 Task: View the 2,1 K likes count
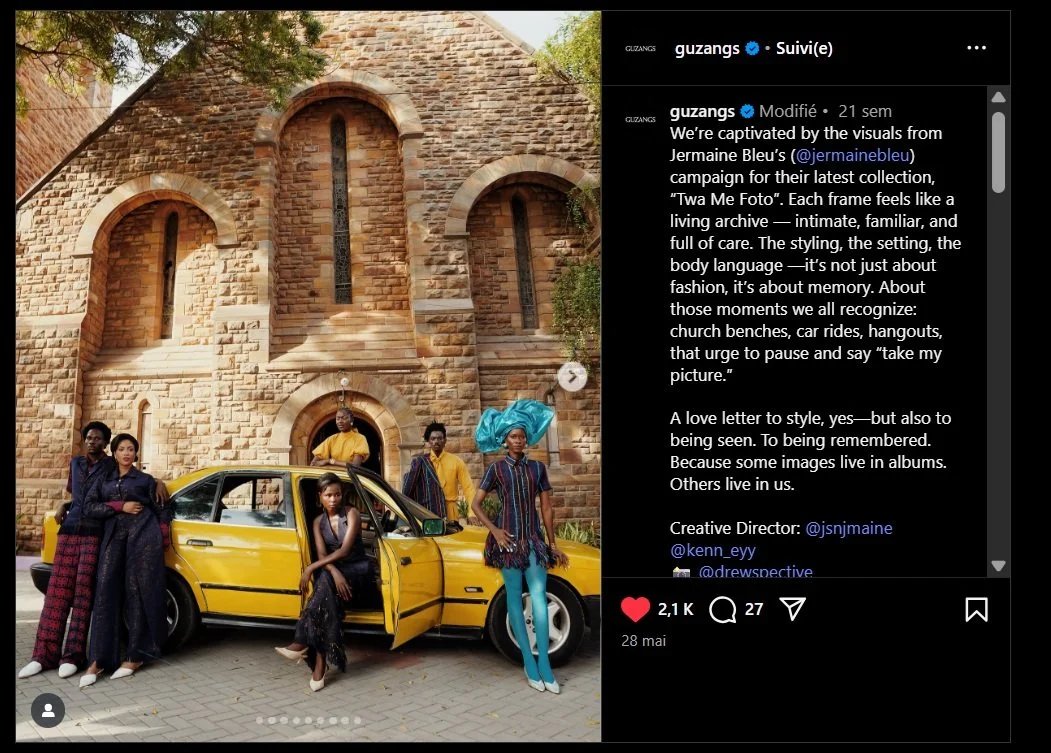point(675,609)
